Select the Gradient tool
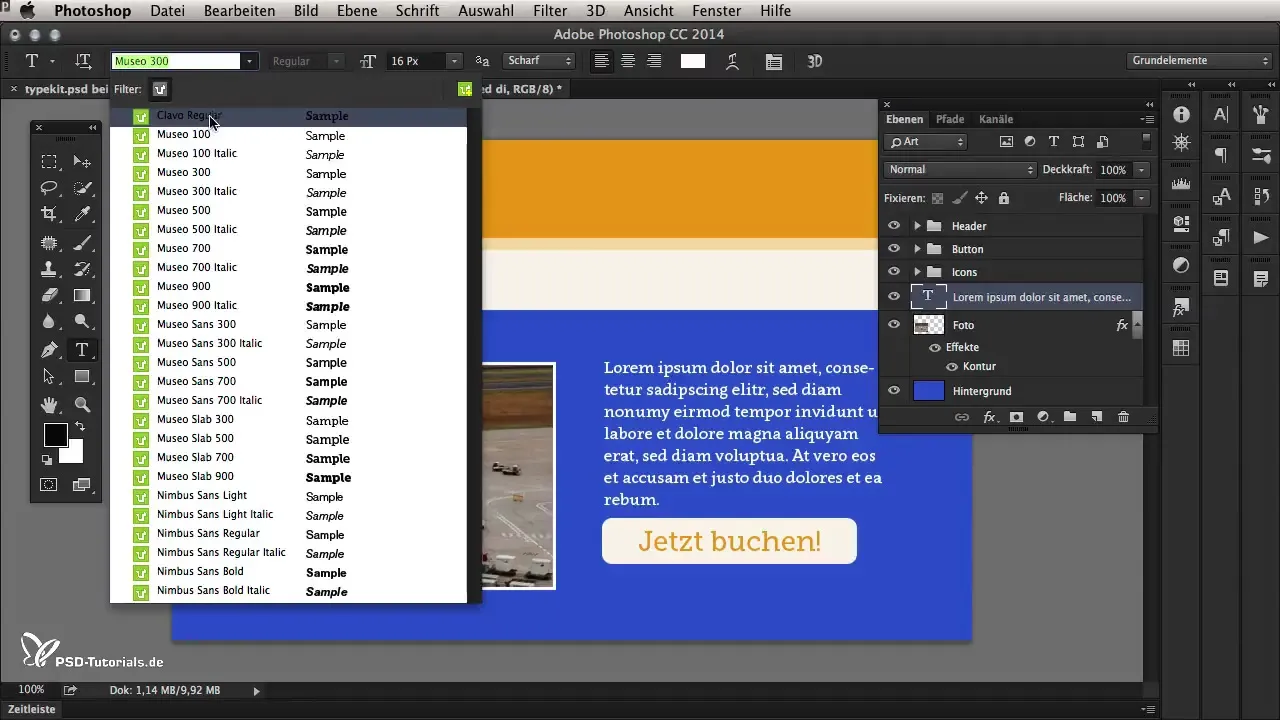This screenshot has width=1280, height=720. point(83,295)
